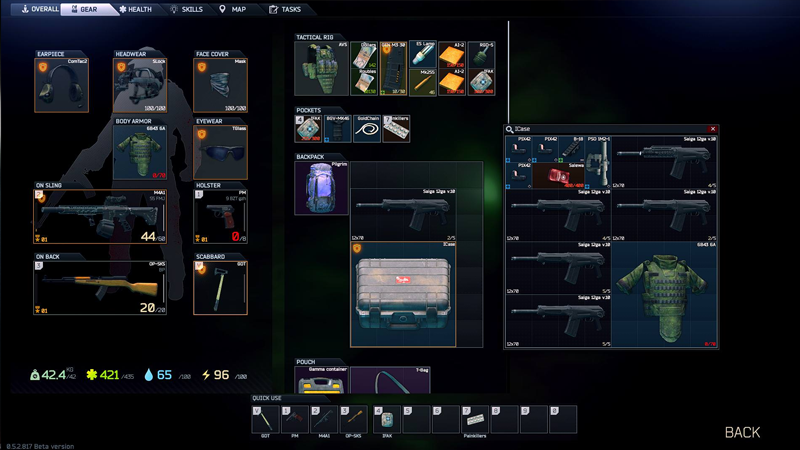Open the SKILLS tab
The image size is (800, 450).
tap(187, 9)
